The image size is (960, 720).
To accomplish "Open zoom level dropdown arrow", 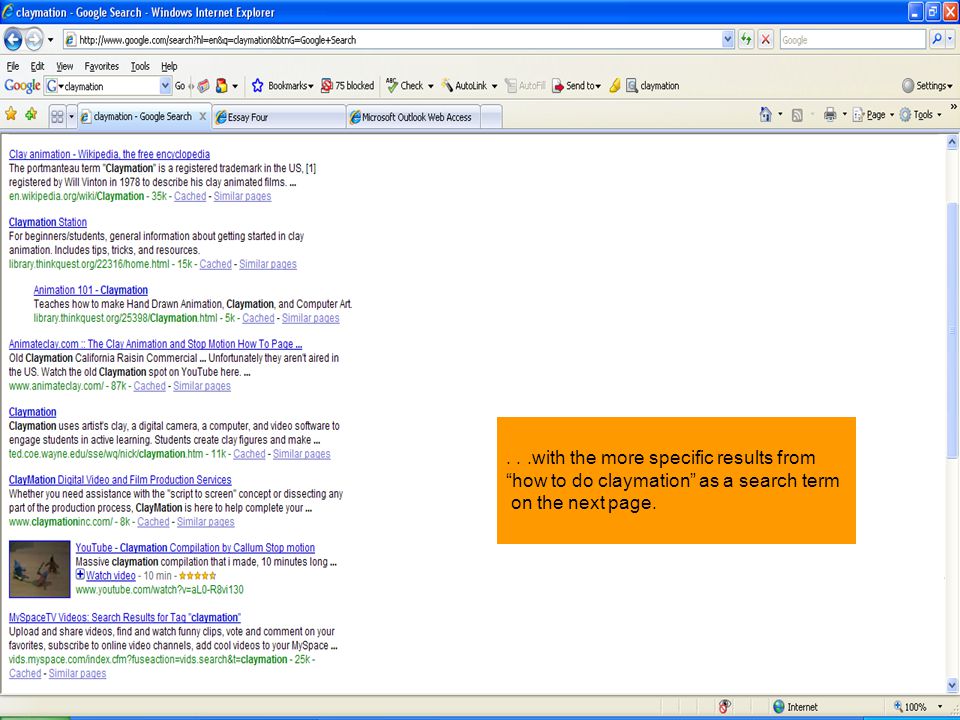I will pyautogui.click(x=940, y=707).
